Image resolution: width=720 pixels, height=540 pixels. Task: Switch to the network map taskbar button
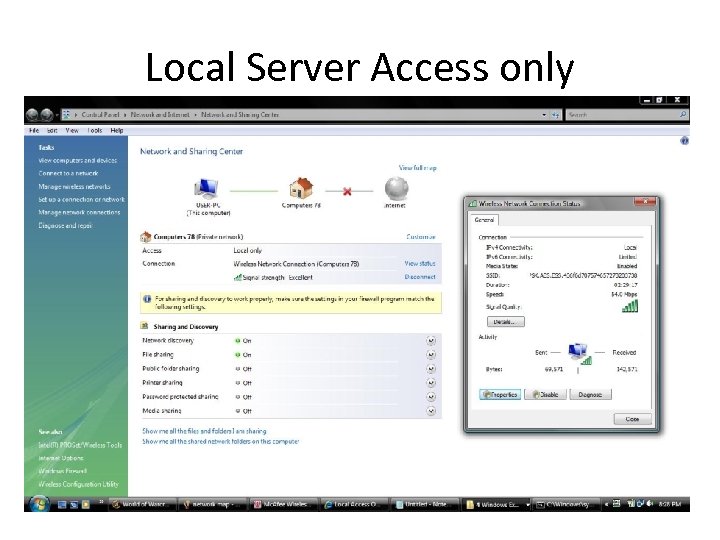tap(214, 504)
